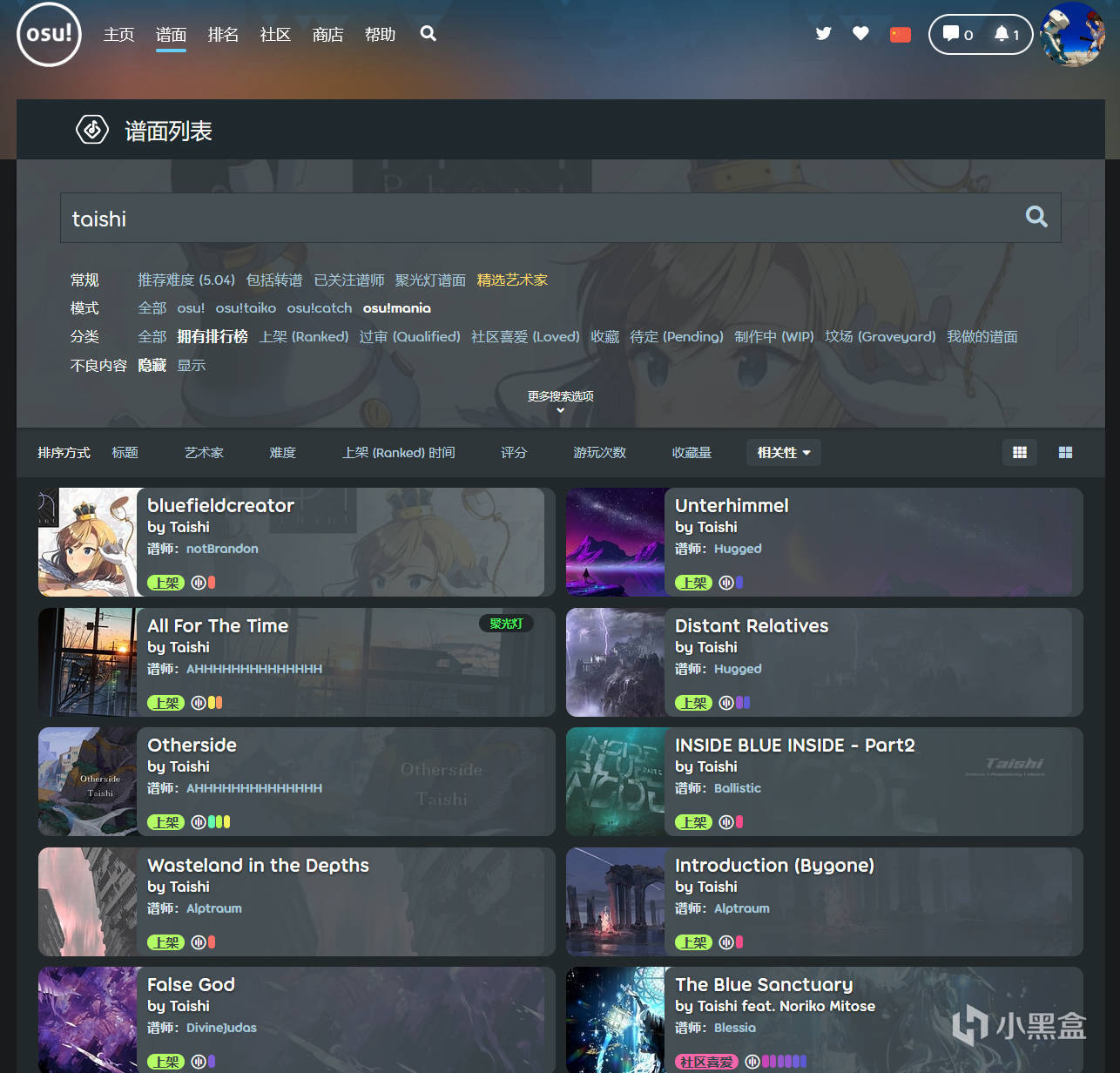This screenshot has width=1120, height=1073.
Task: Toggle 精选艺术家 filter
Action: 512,280
